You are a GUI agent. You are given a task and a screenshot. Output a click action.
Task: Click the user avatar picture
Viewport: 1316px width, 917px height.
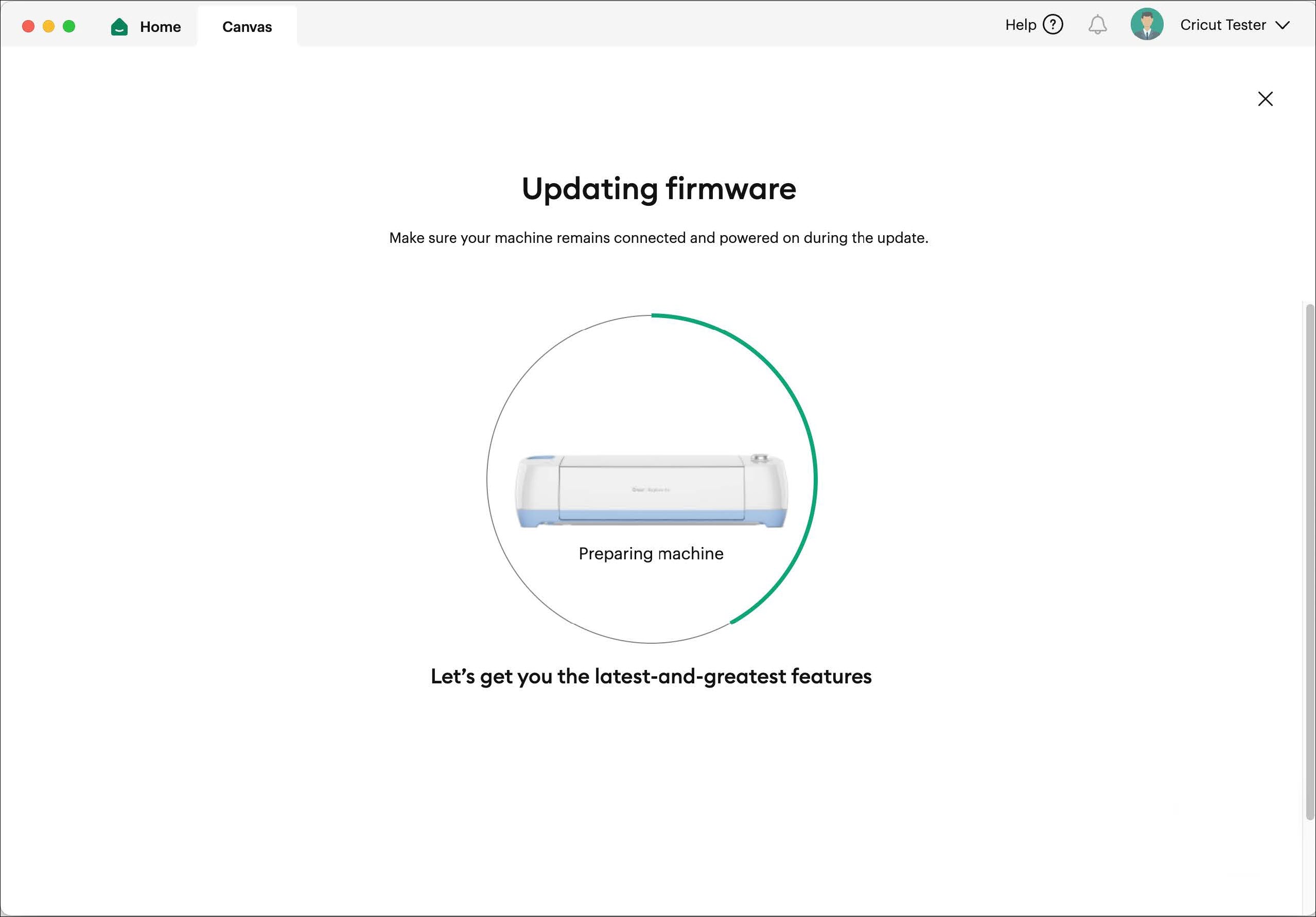[x=1147, y=24]
